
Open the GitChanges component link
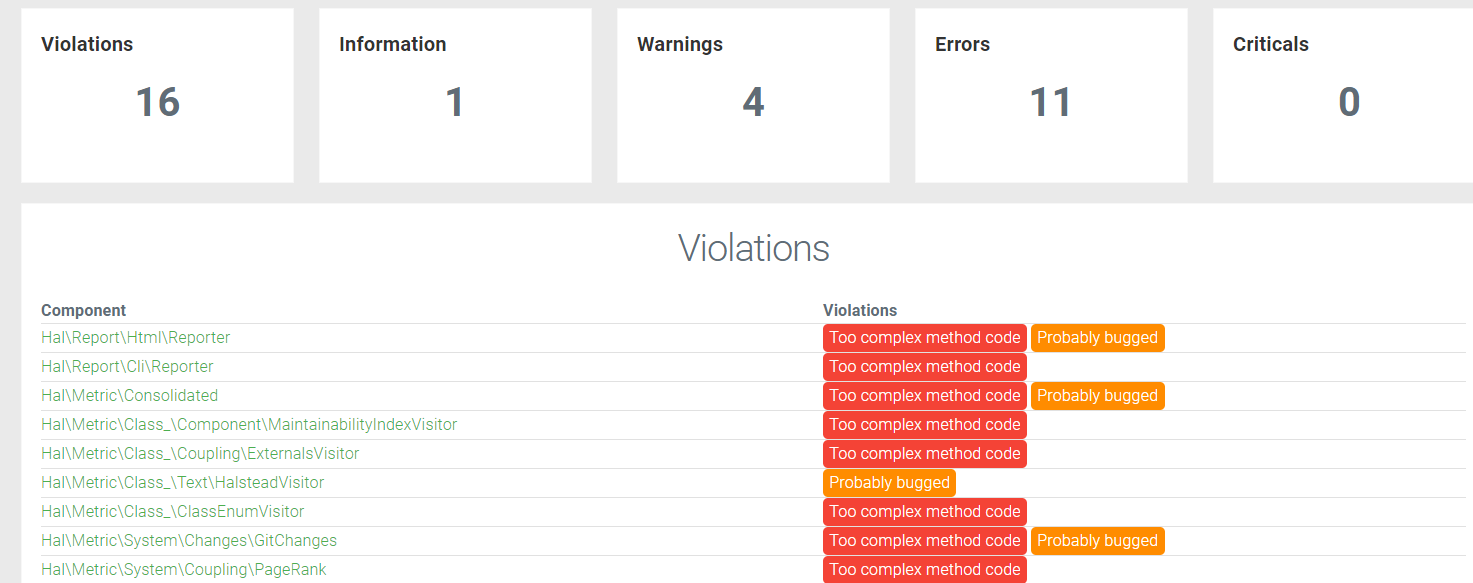point(189,541)
